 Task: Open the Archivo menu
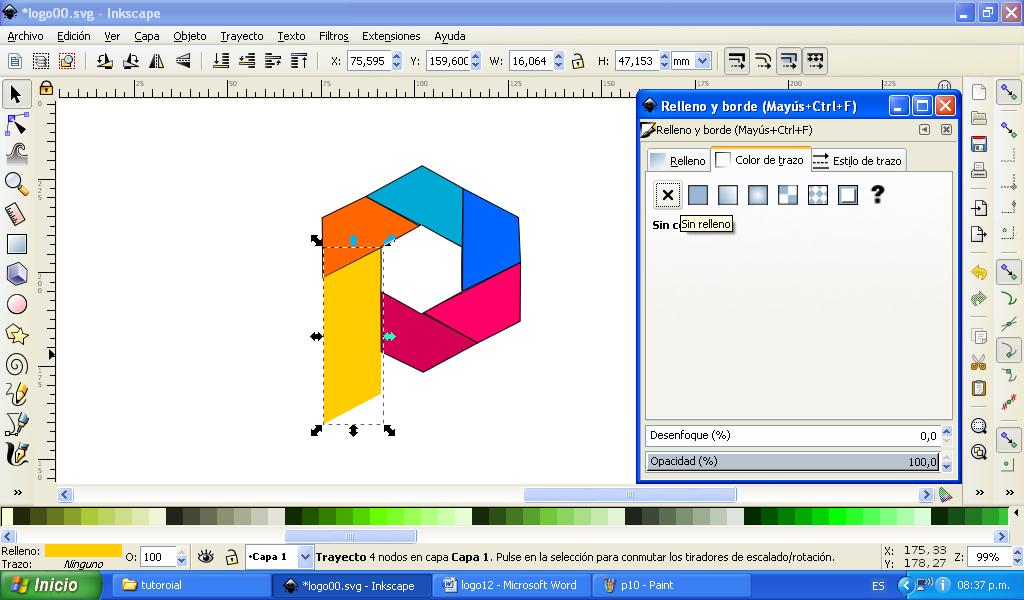(x=25, y=37)
